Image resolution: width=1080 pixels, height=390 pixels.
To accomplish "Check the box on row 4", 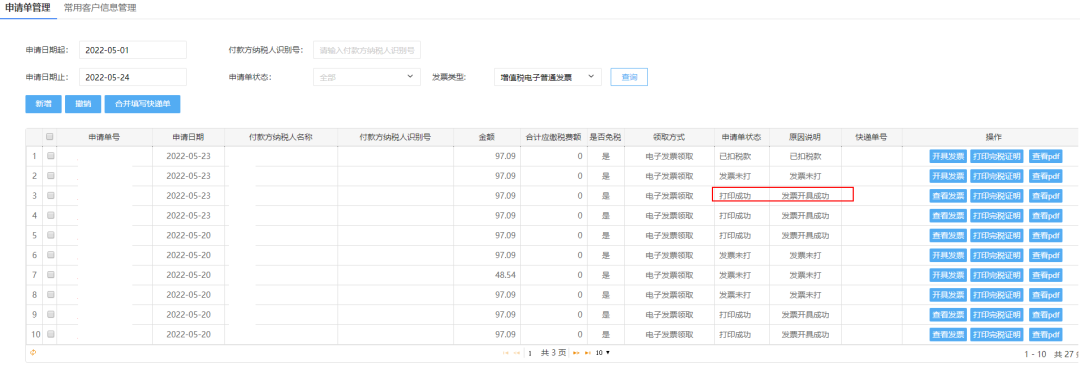I will (50, 216).
